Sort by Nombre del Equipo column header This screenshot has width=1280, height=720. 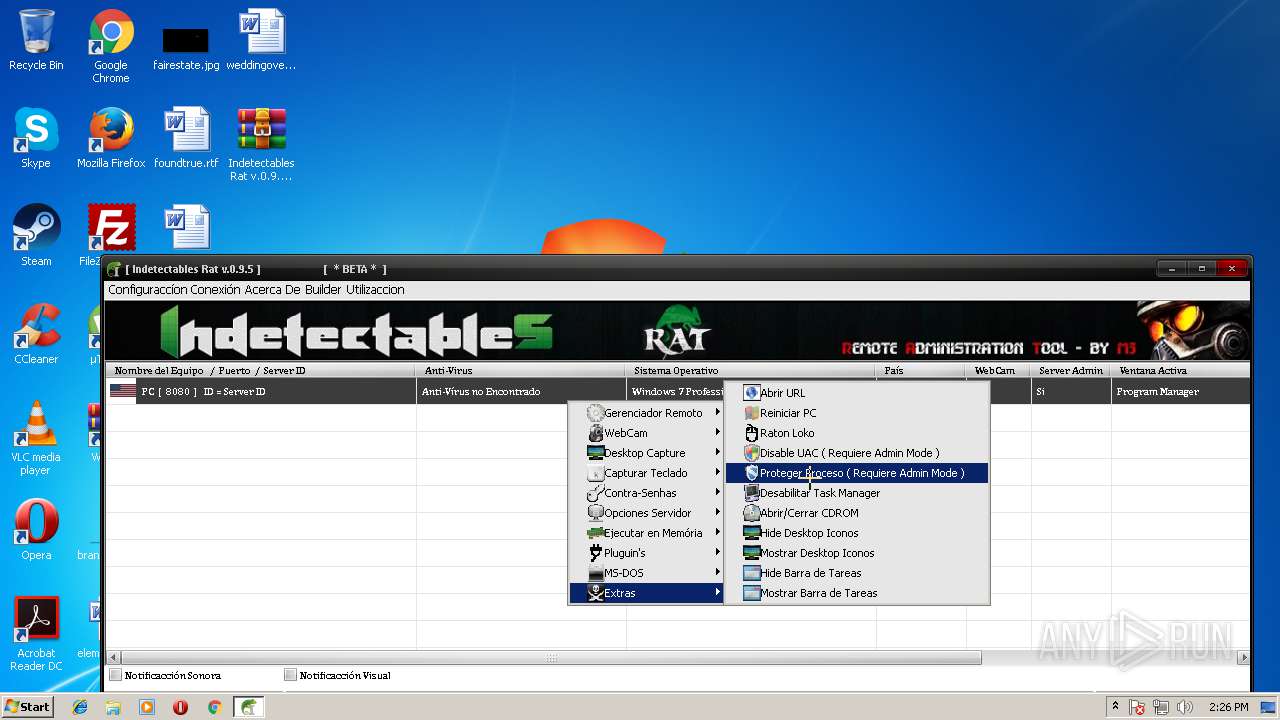pos(261,371)
